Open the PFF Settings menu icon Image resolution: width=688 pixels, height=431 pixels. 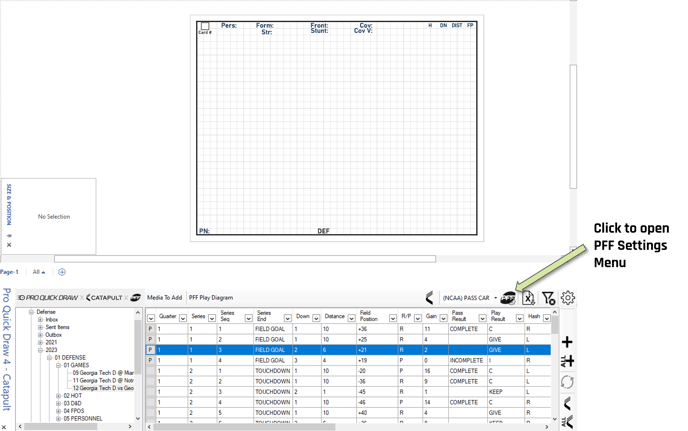coord(508,298)
